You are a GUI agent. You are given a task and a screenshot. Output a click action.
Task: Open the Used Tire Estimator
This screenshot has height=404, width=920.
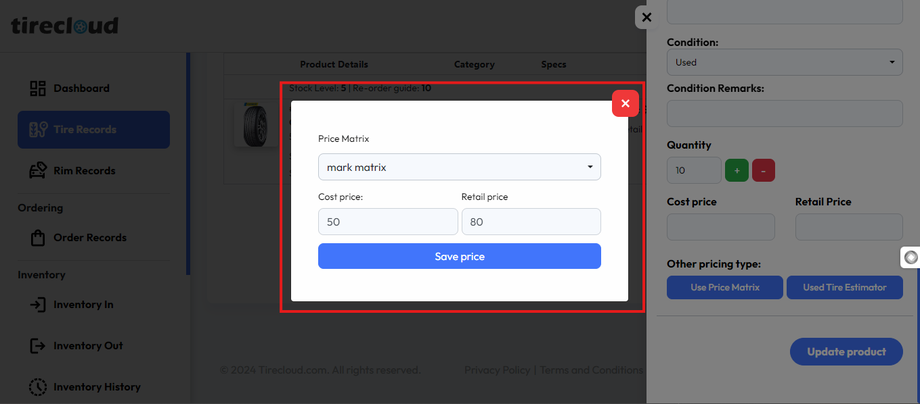point(844,288)
